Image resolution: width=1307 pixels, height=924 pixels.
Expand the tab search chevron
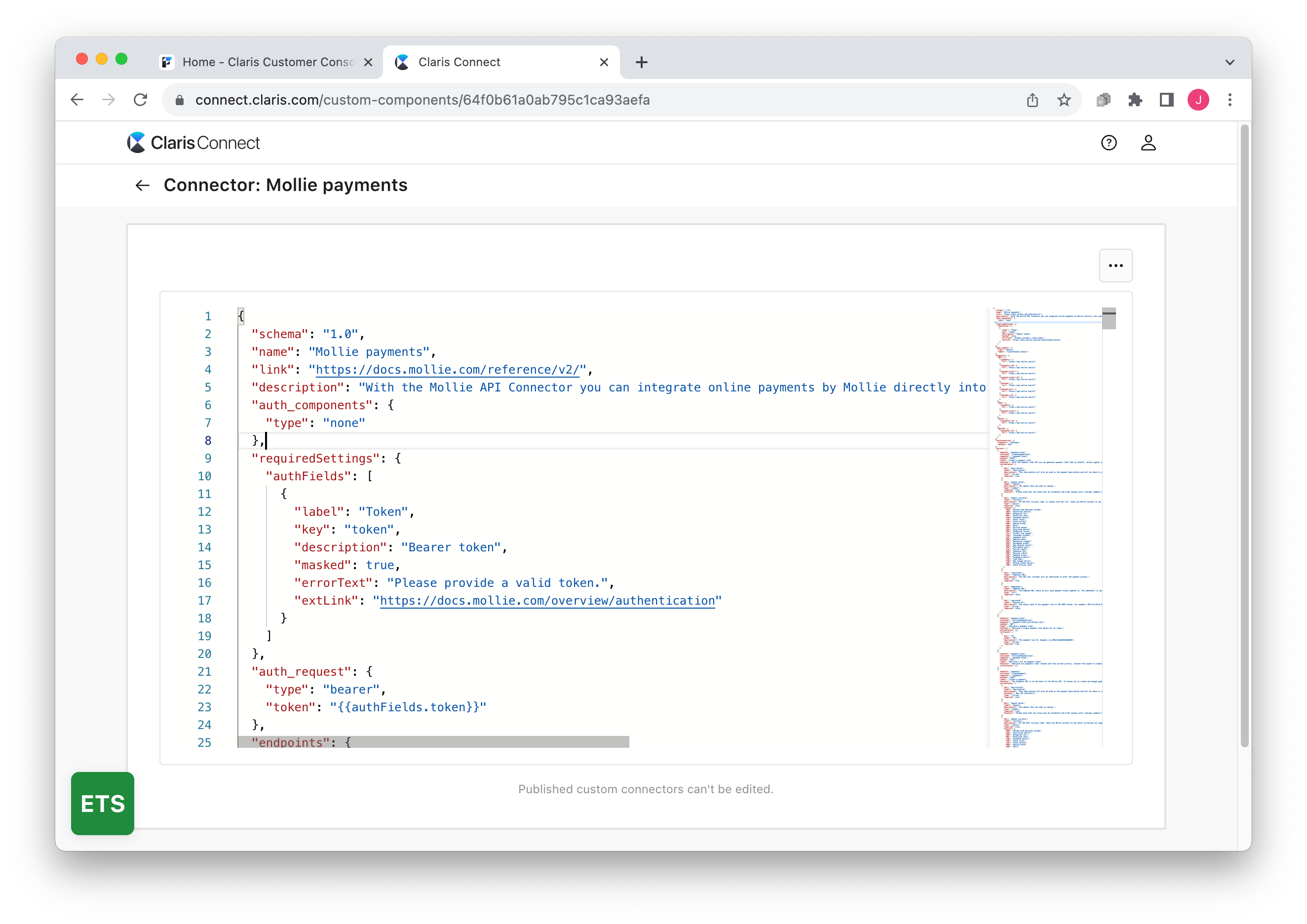click(x=1230, y=63)
